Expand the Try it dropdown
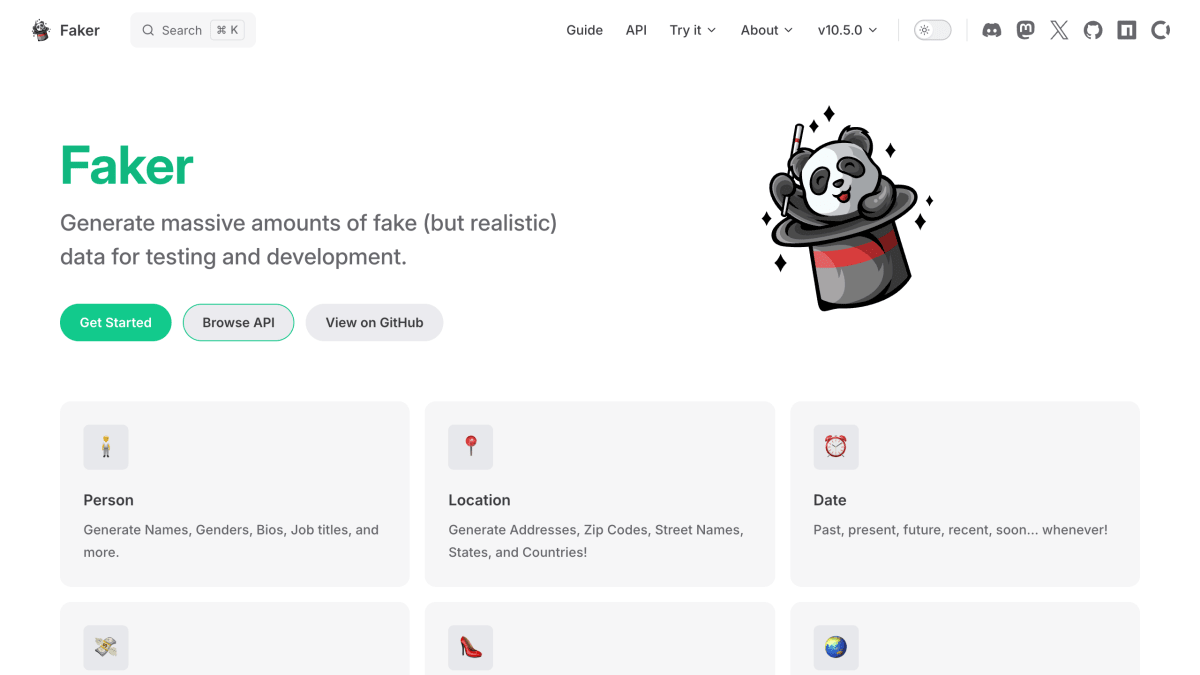Viewport: 1200px width, 675px height. coord(693,30)
